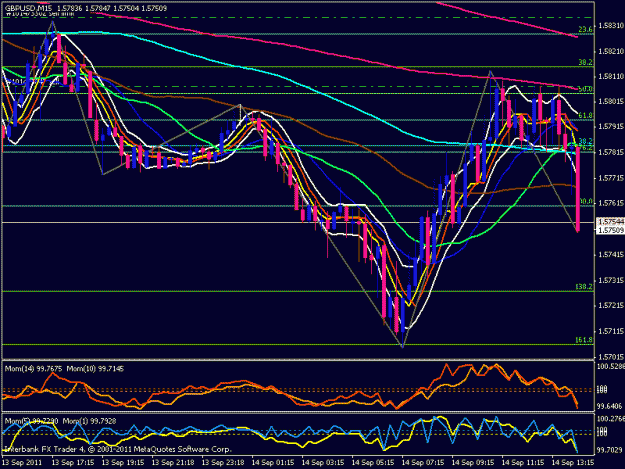Image resolution: width=625 pixels, height=469 pixels.
Task: Click the current price tag 1.57509
Action: (611, 230)
